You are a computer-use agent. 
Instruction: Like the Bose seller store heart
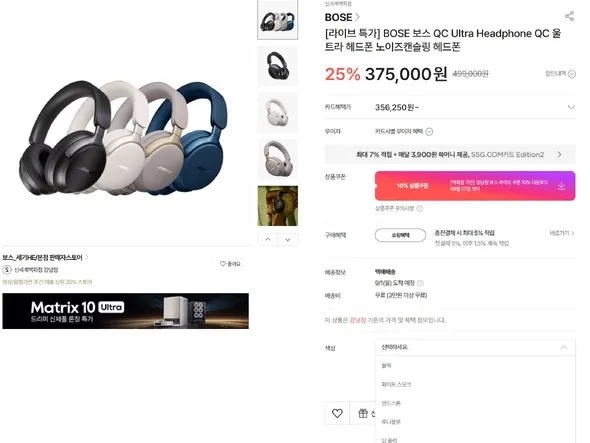pos(230,264)
